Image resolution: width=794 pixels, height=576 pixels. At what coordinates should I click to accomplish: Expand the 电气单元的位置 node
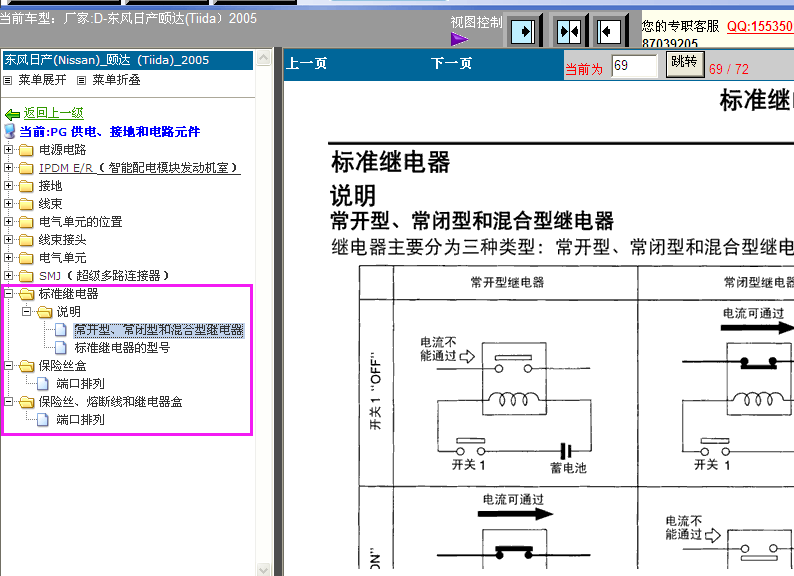click(x=8, y=221)
